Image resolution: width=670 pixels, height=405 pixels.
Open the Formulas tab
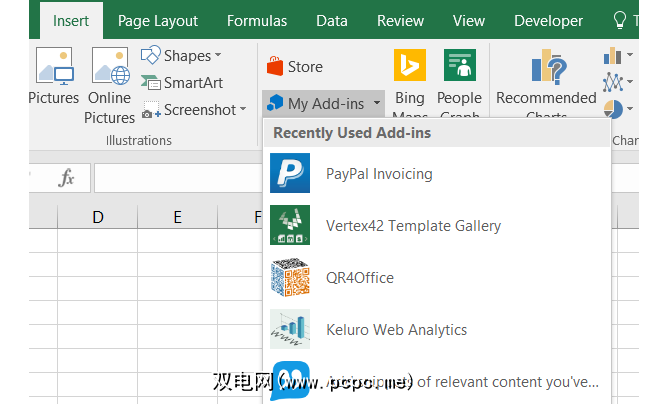click(257, 20)
